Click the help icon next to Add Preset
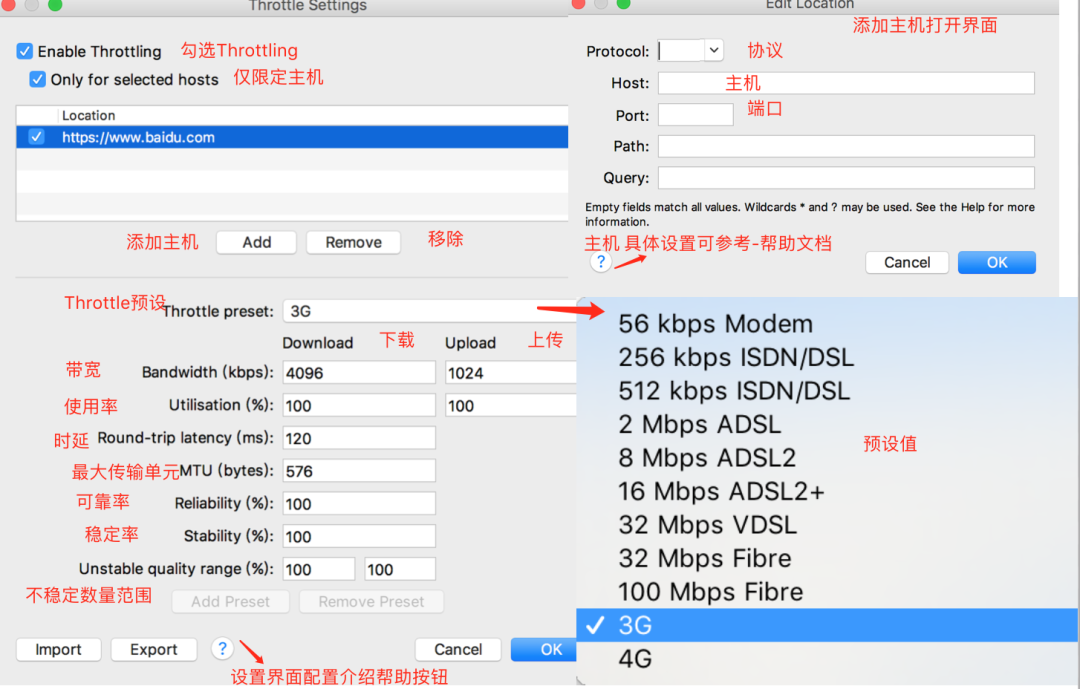This screenshot has width=1080, height=689. pyautogui.click(x=222, y=648)
